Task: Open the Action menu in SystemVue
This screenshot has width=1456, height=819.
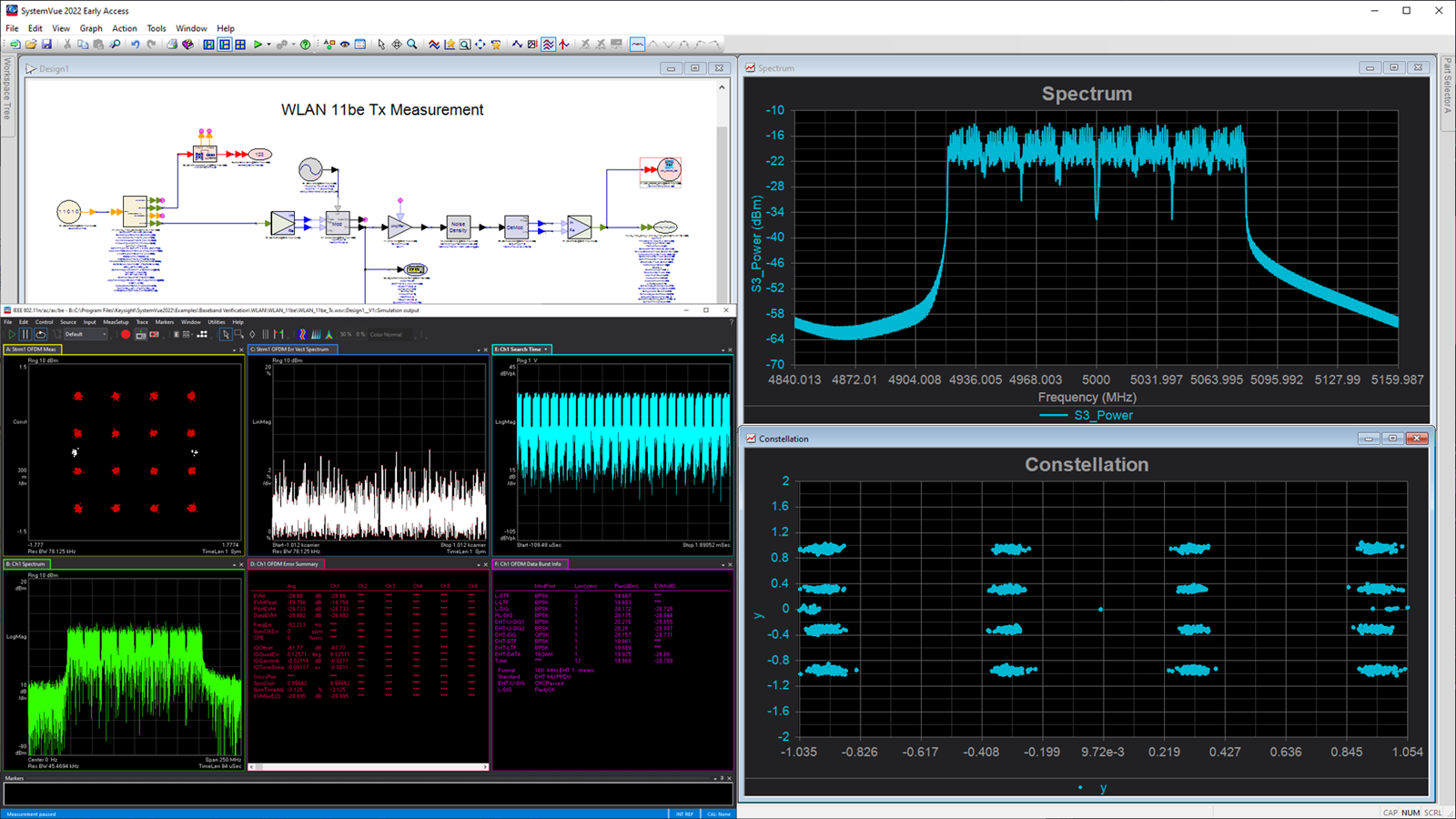Action: point(125,28)
